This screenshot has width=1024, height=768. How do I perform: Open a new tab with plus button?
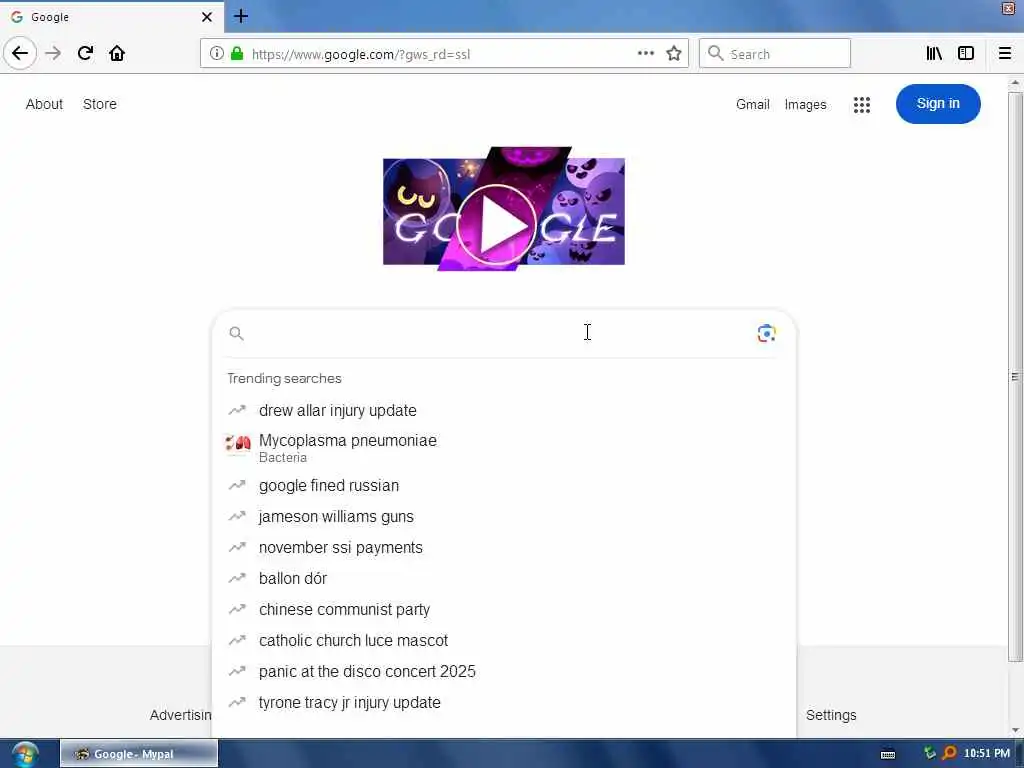[x=241, y=16]
